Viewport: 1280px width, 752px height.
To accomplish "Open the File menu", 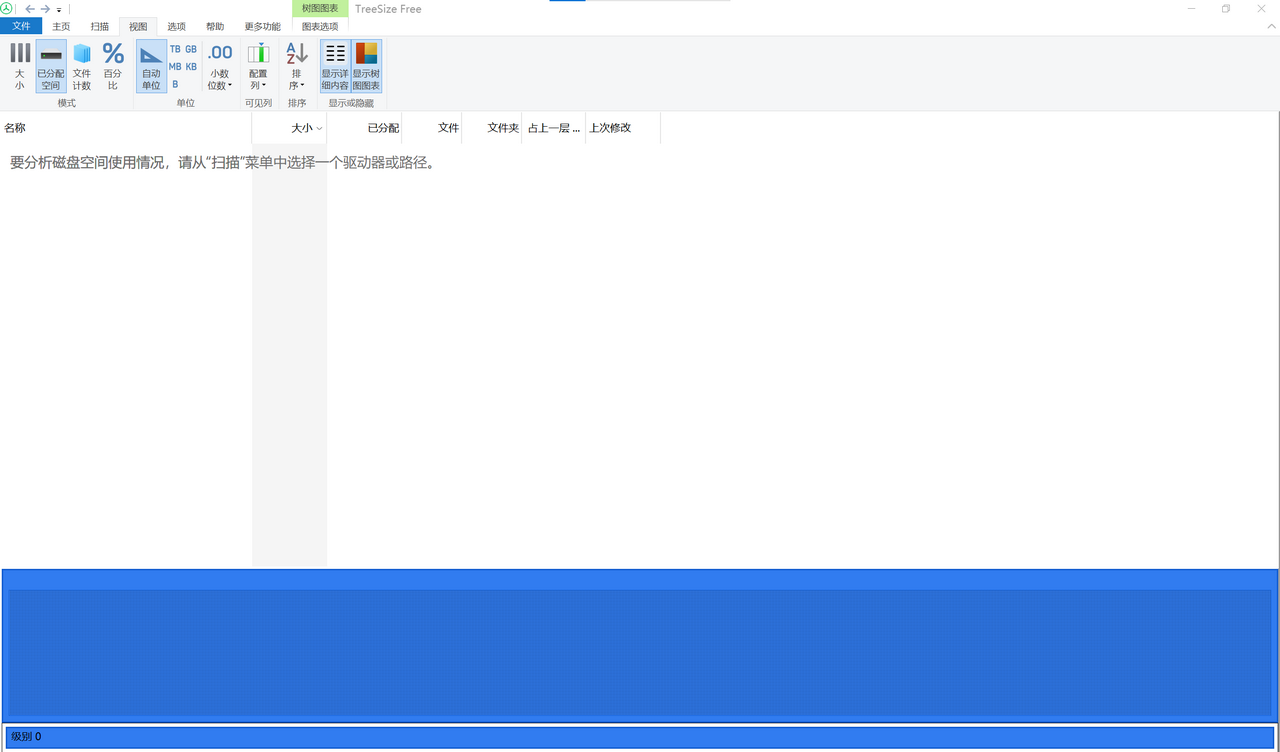I will [21, 26].
